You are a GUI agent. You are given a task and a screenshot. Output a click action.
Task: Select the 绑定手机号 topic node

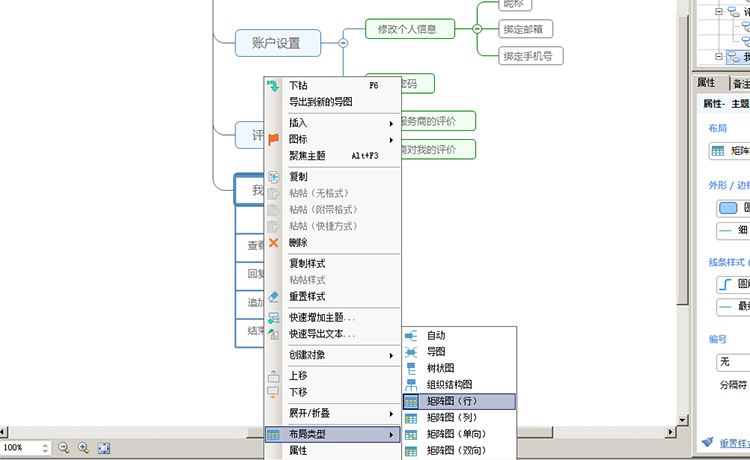(x=530, y=56)
